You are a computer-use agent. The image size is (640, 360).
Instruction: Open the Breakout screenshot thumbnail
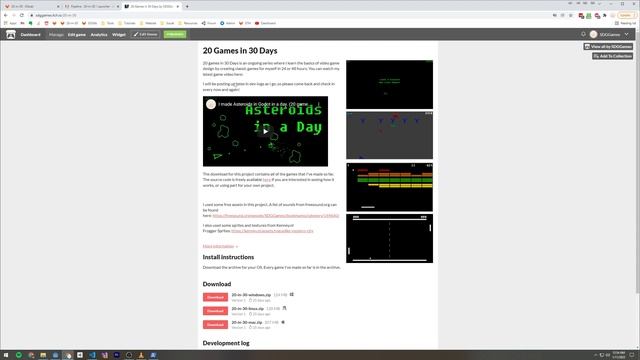(x=389, y=187)
